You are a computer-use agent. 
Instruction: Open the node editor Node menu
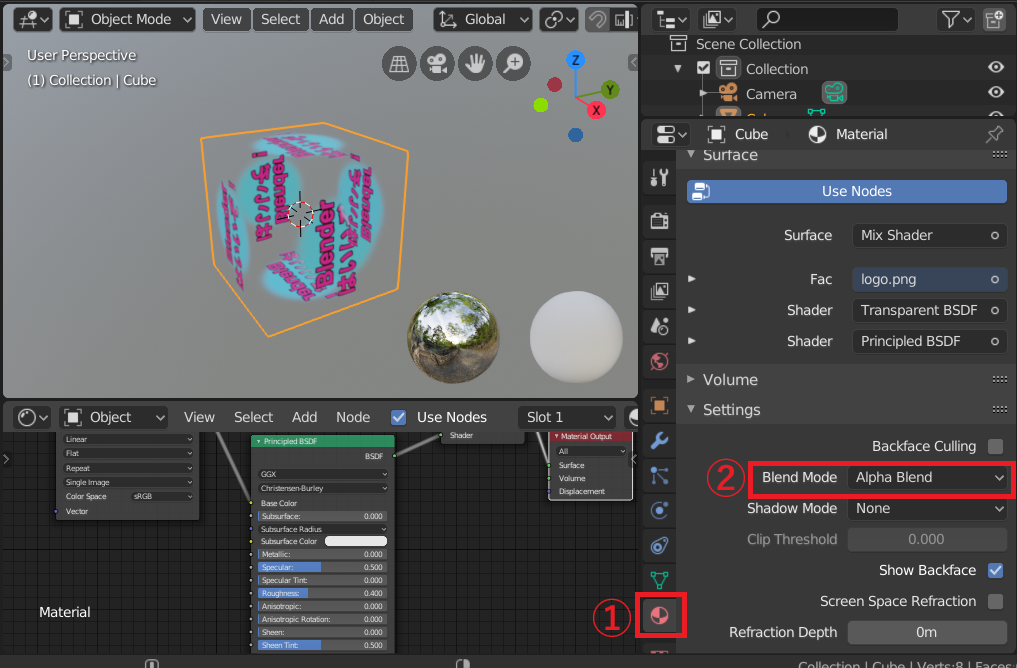(353, 417)
